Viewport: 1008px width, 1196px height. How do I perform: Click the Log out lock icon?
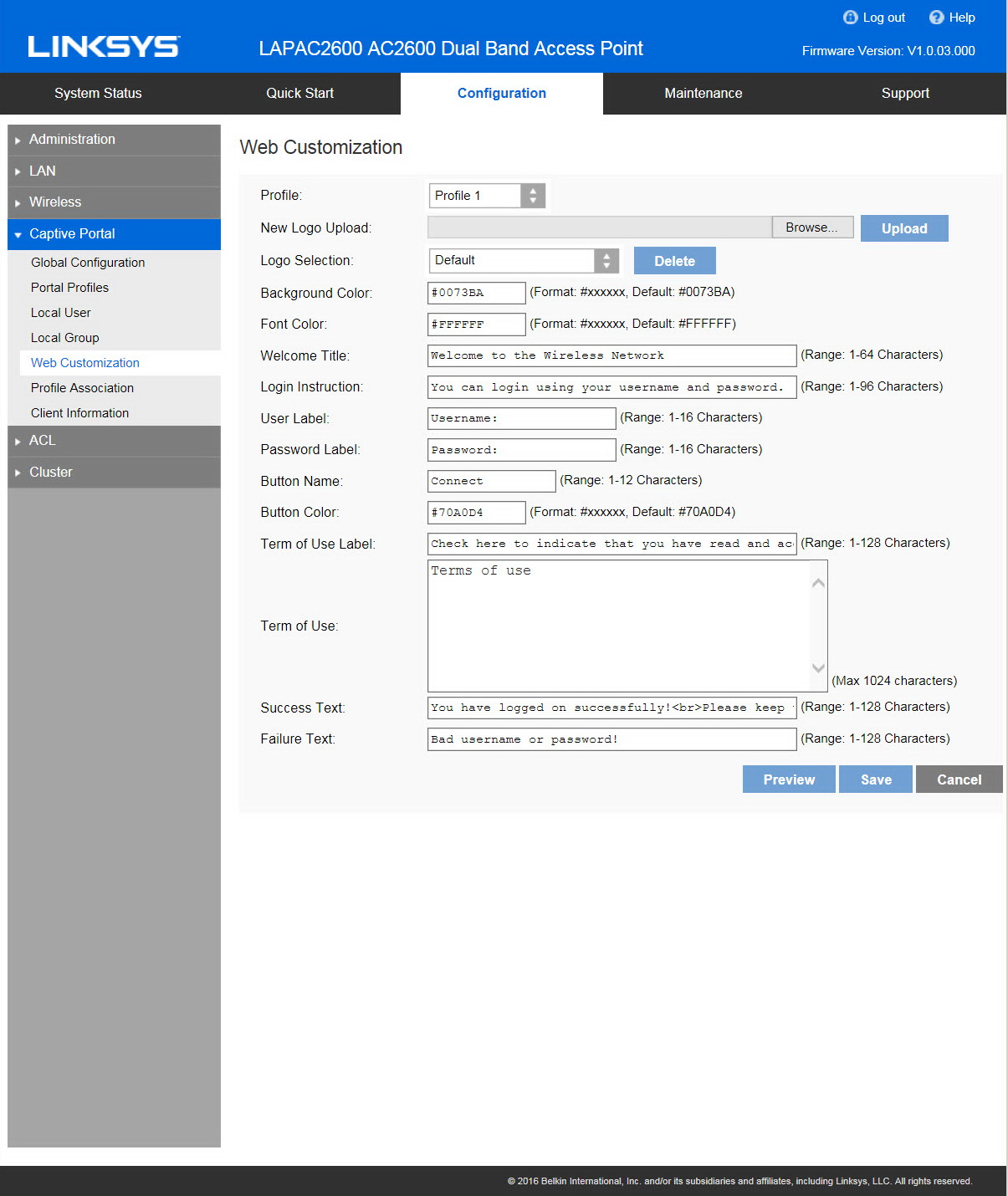pyautogui.click(x=850, y=17)
